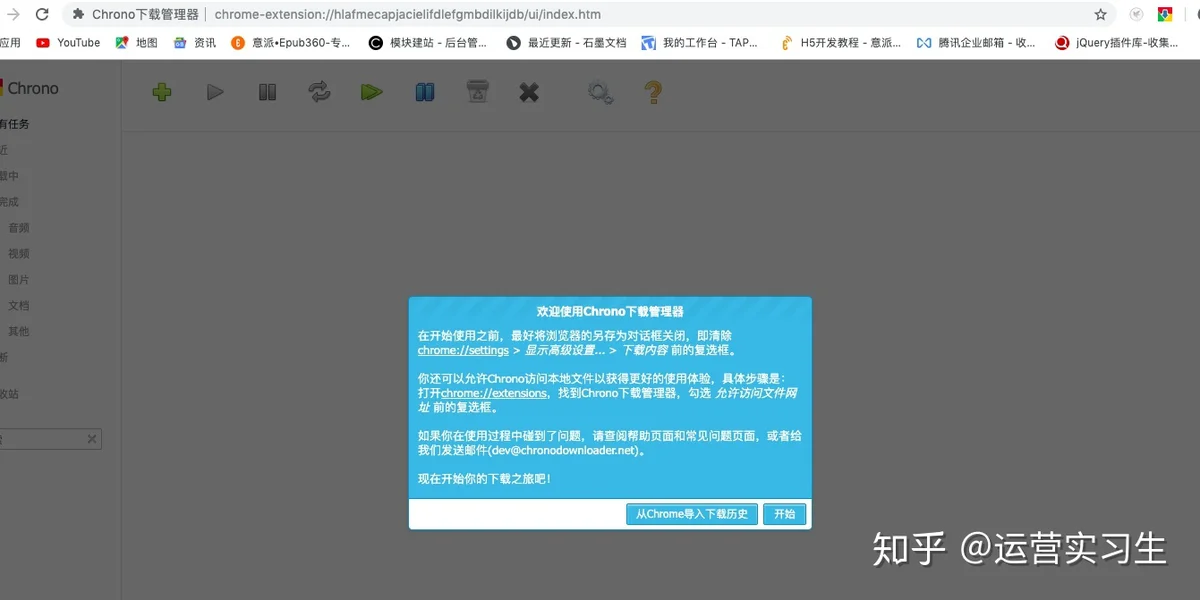Open help via the yellow question mark
The width and height of the screenshot is (1200, 600).
pyautogui.click(x=653, y=92)
